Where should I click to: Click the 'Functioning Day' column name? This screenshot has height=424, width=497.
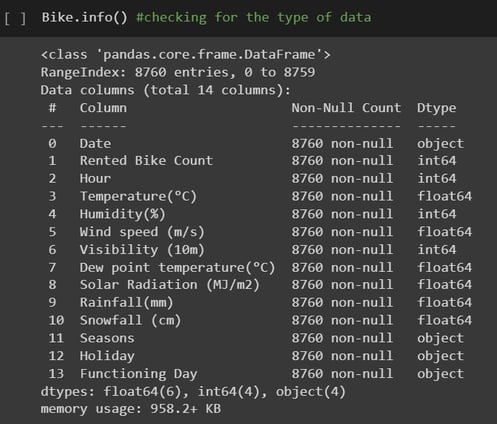[138, 374]
